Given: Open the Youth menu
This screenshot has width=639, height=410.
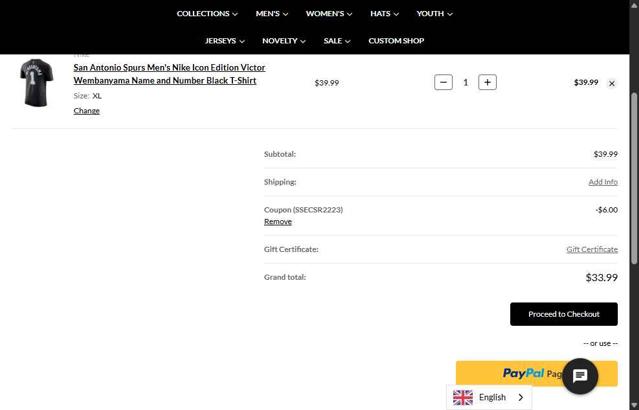Looking at the screenshot, I should 434,13.
